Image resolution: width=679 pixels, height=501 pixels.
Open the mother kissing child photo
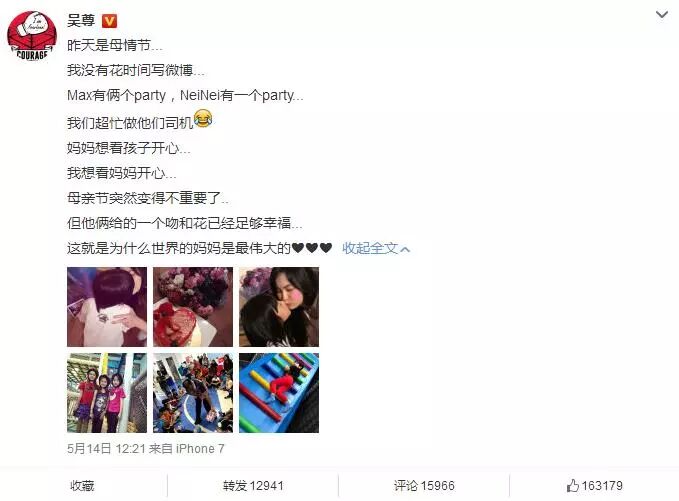tap(279, 307)
